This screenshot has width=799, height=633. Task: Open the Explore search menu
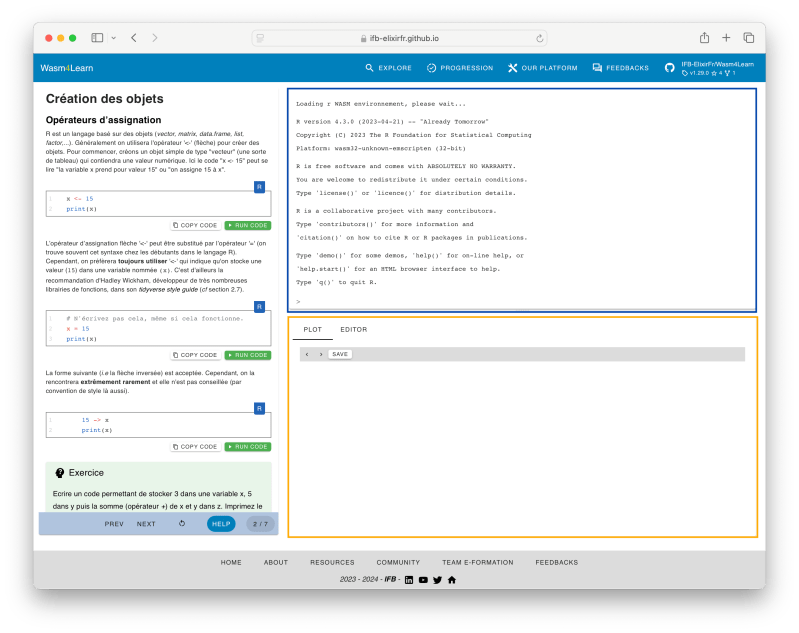(388, 68)
